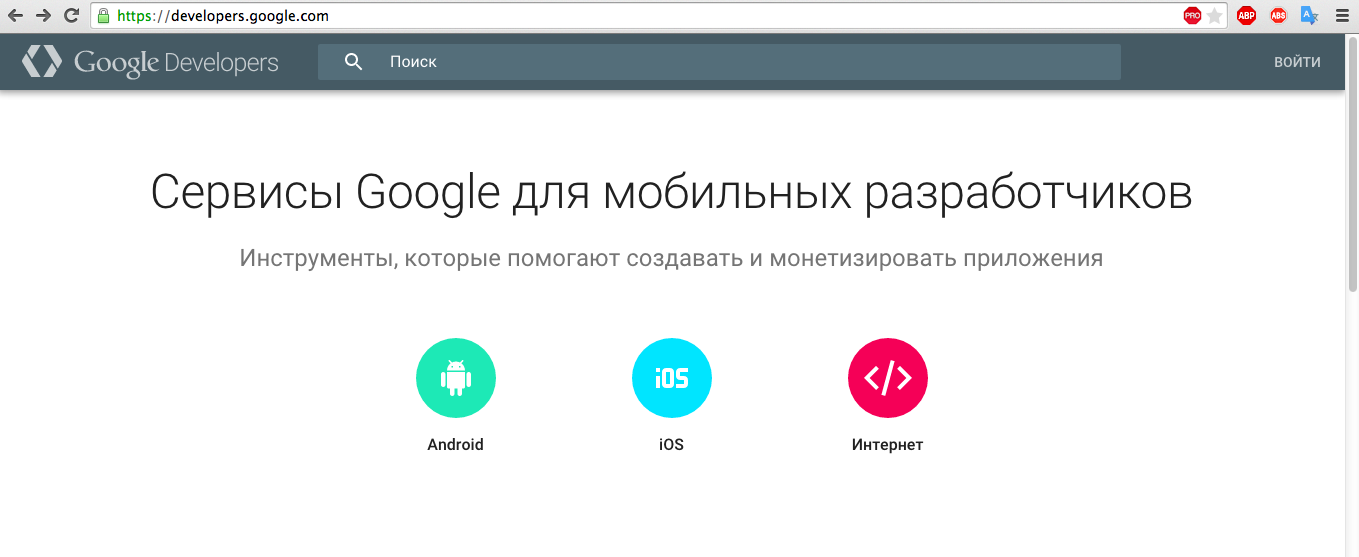The image size is (1359, 557).
Task: Click the Google Developers logo
Action: click(x=150, y=62)
